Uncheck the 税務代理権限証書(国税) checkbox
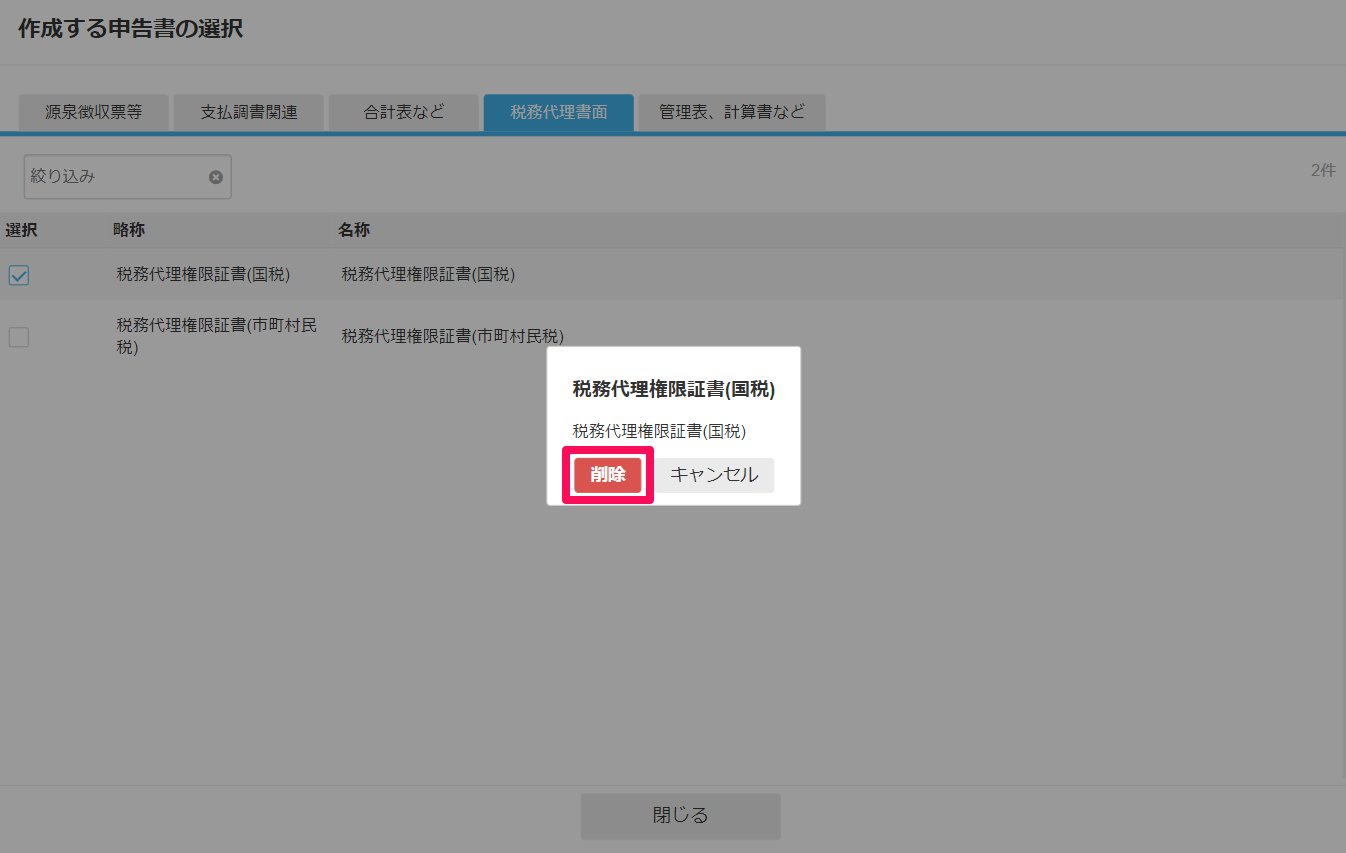This screenshot has width=1346, height=853. pyautogui.click(x=18, y=275)
